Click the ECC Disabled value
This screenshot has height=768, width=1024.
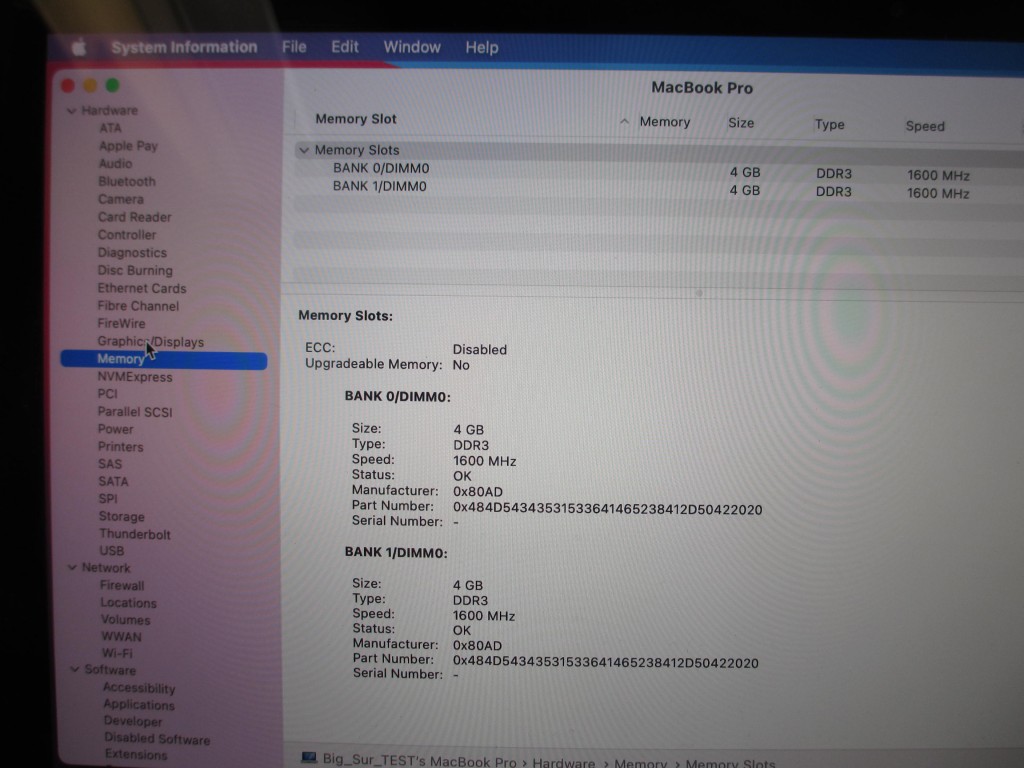pyautogui.click(x=479, y=349)
